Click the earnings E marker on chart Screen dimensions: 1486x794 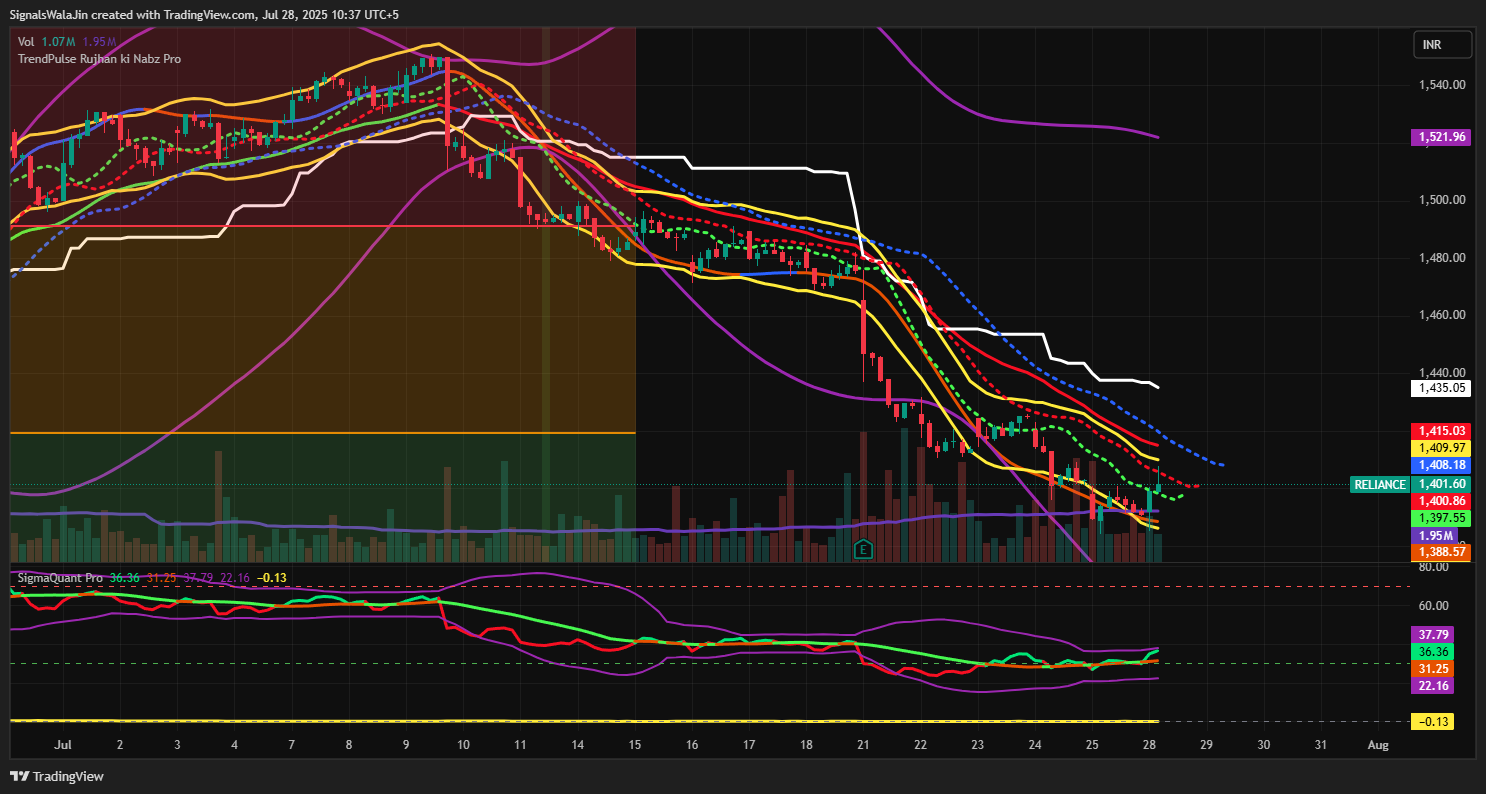coord(862,549)
